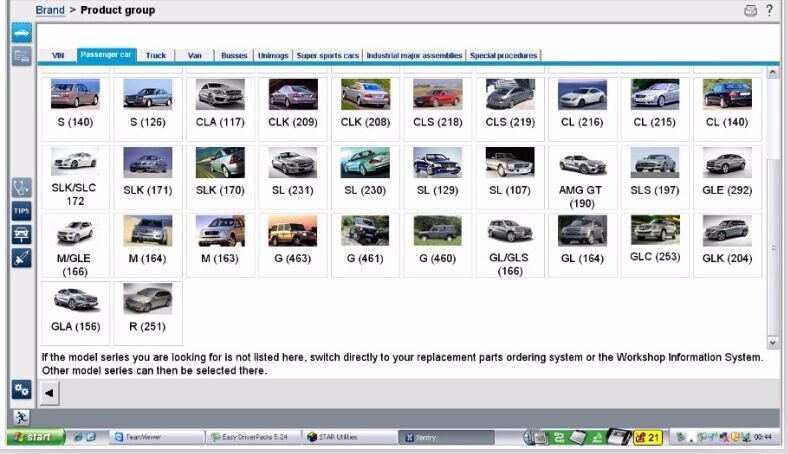Click the stethoscope diagnosis icon

[21, 187]
